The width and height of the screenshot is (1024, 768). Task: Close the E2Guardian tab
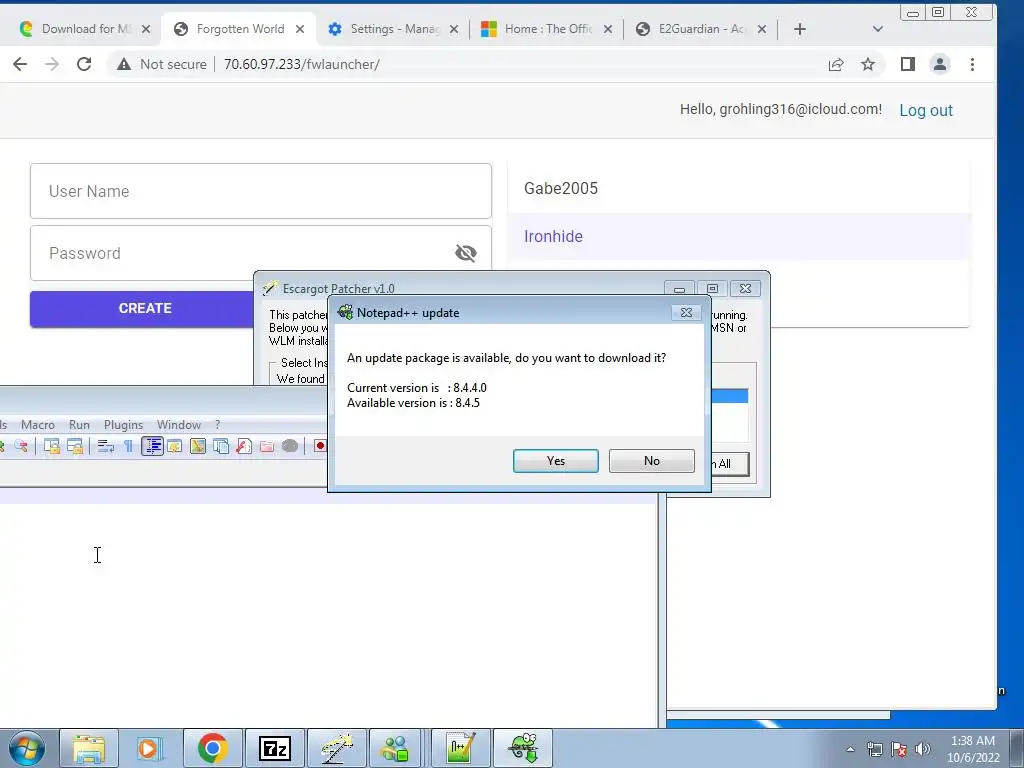tap(761, 29)
